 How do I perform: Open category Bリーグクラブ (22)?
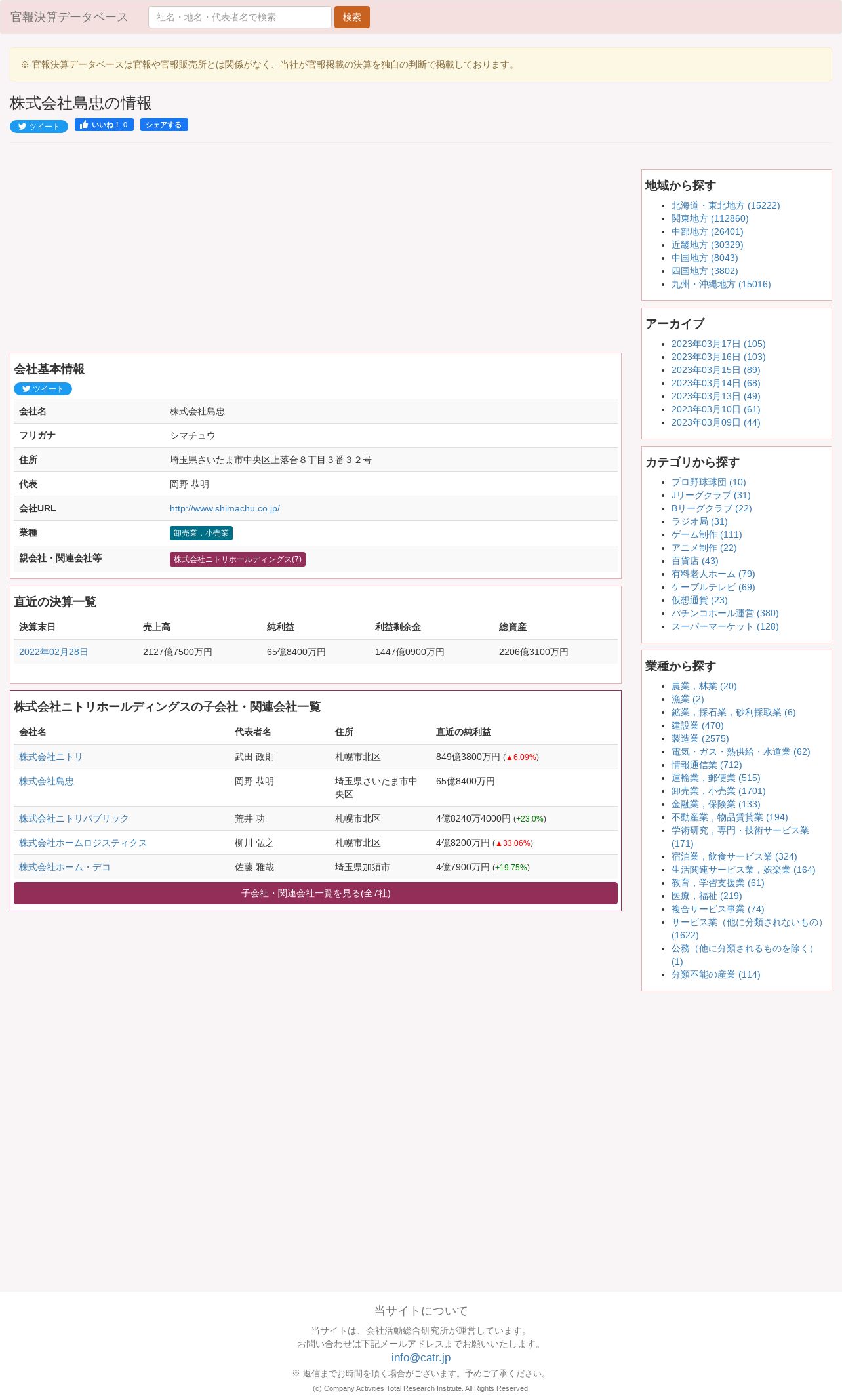pyautogui.click(x=712, y=508)
